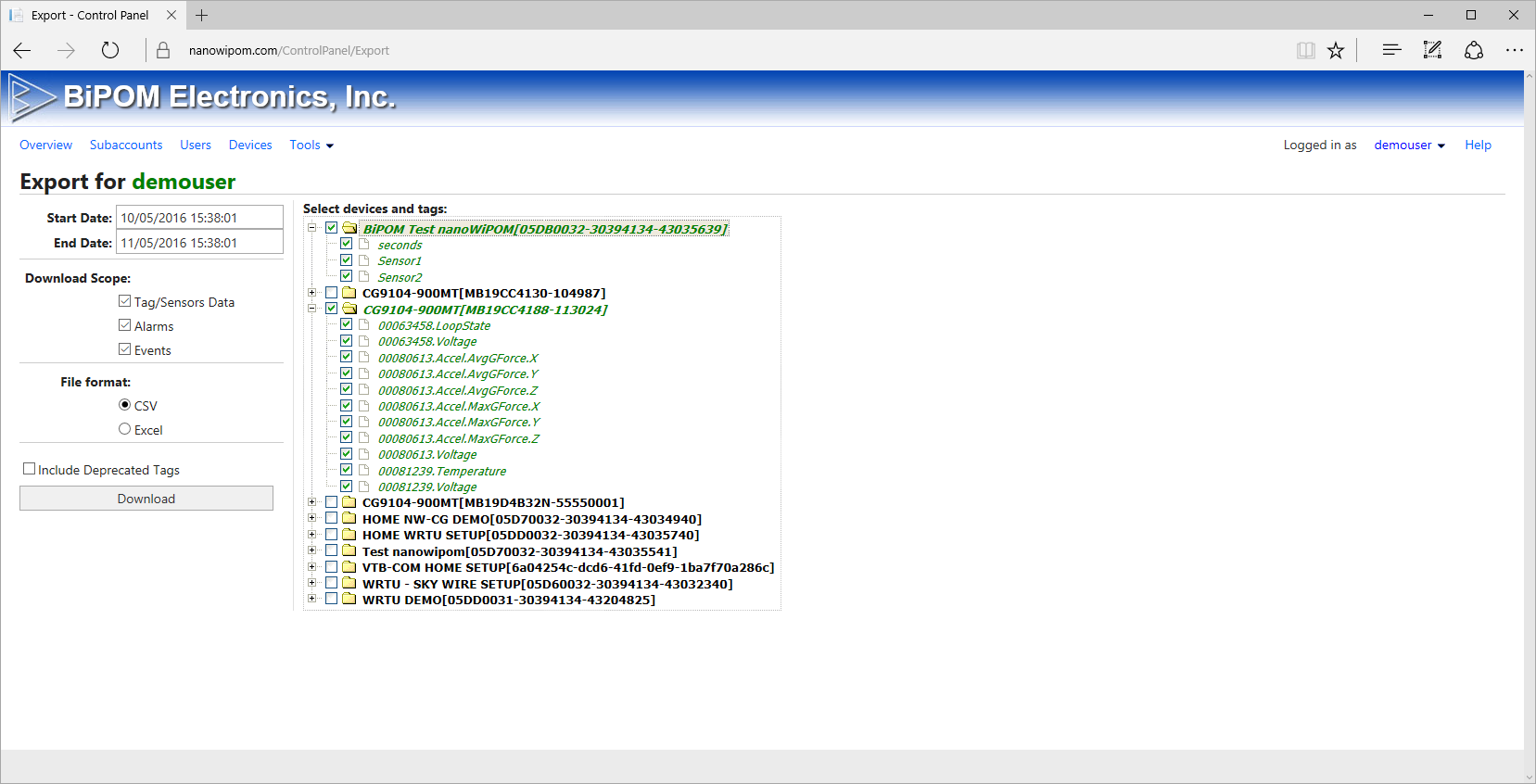Check HOME WRTU SETUP device checkbox
The height and width of the screenshot is (784, 1536).
pyautogui.click(x=331, y=535)
